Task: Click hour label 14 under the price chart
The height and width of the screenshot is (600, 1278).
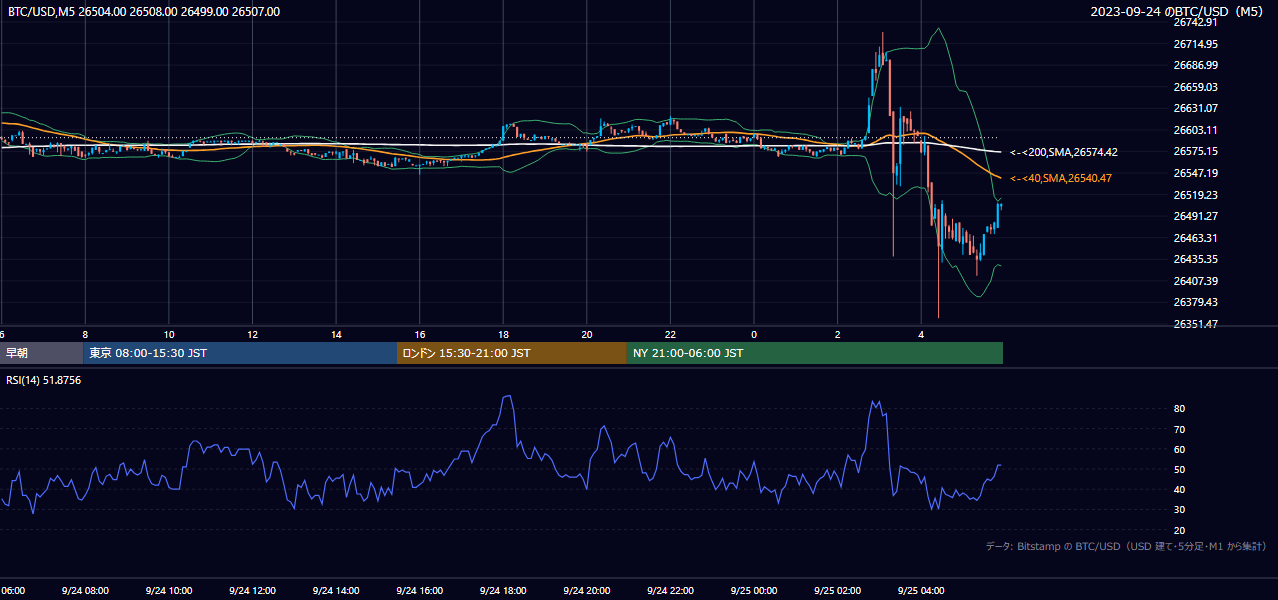Action: [336, 334]
